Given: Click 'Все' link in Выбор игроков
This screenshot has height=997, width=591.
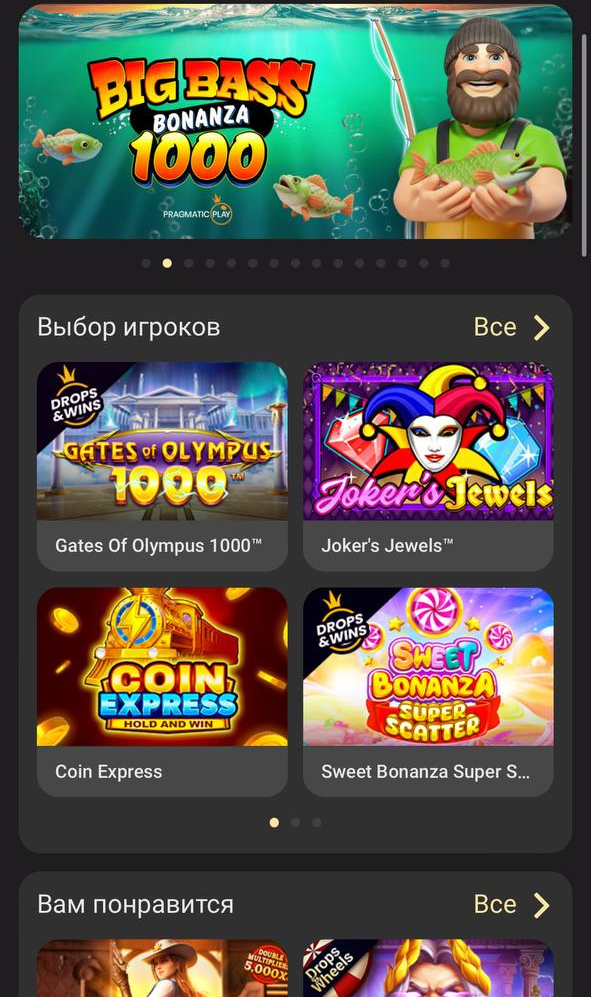Looking at the screenshot, I should (x=495, y=327).
